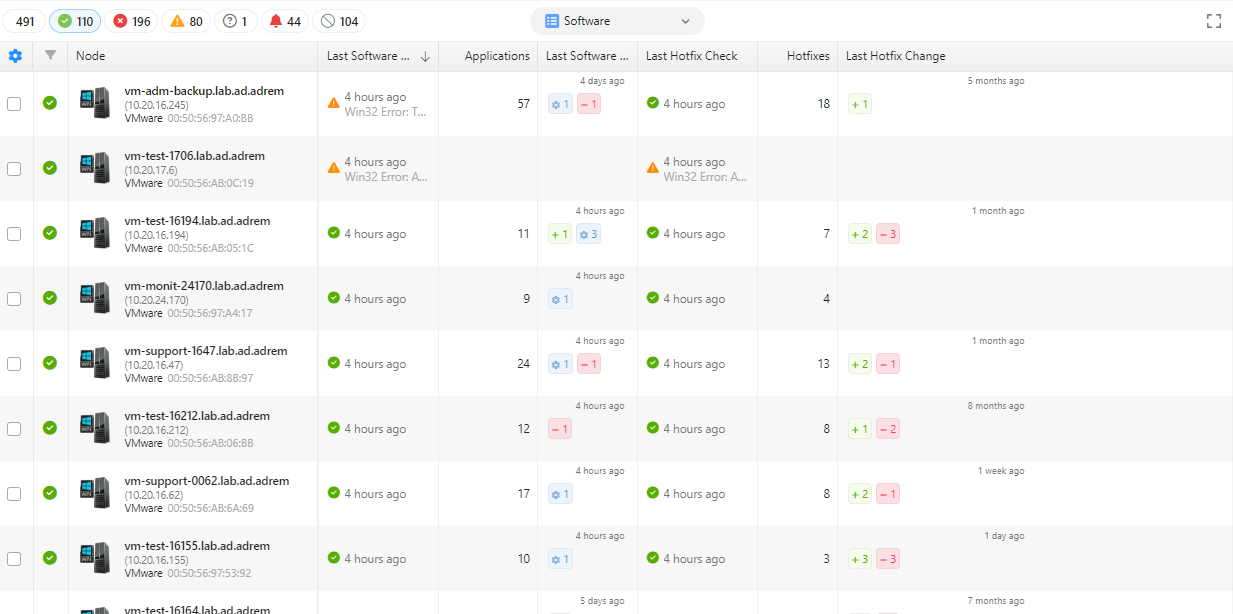Show all 491 nodes
Viewport: 1233px width, 614px height.
tap(25, 21)
